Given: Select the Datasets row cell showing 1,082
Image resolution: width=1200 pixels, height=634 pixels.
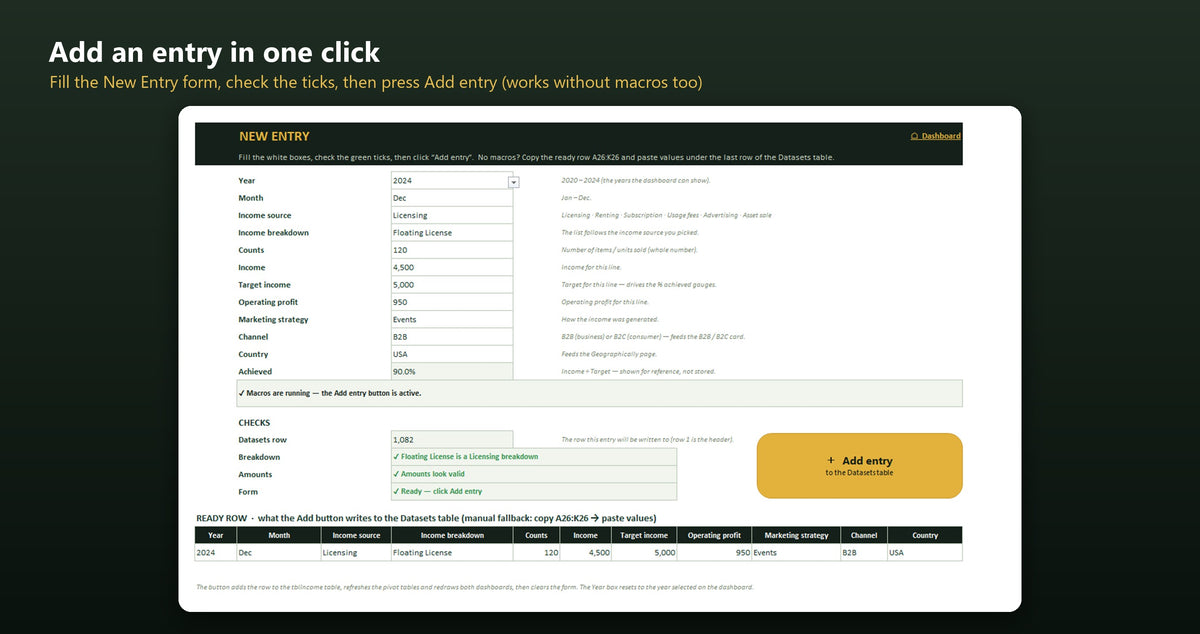Looking at the screenshot, I should (x=452, y=440).
